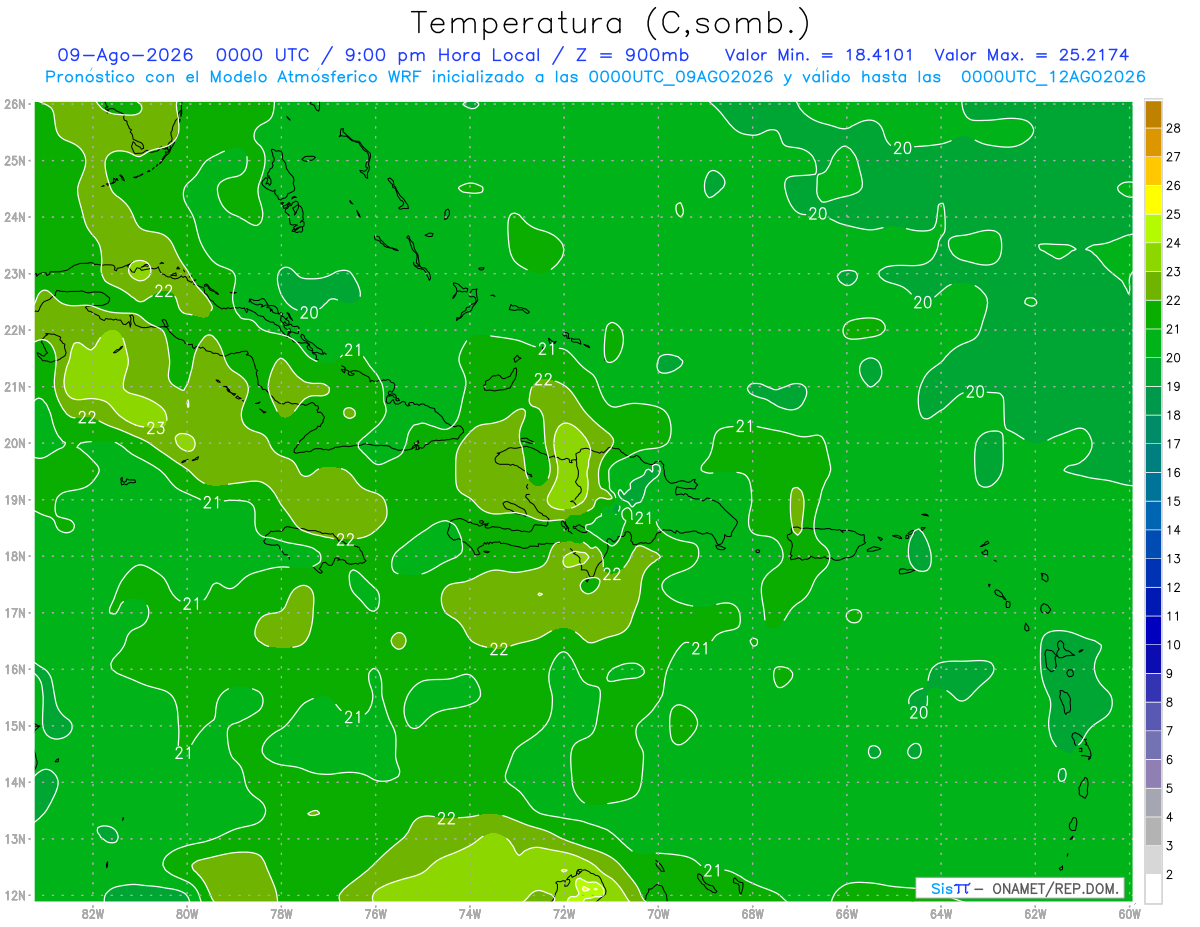Click the "80W" longitude axis label

click(x=187, y=913)
